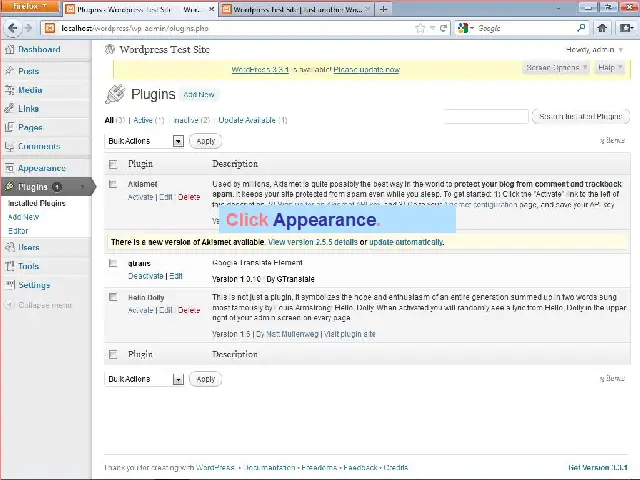Click the Collapse menu arrow icon
Screen dimensions: 640x480
[10, 304]
